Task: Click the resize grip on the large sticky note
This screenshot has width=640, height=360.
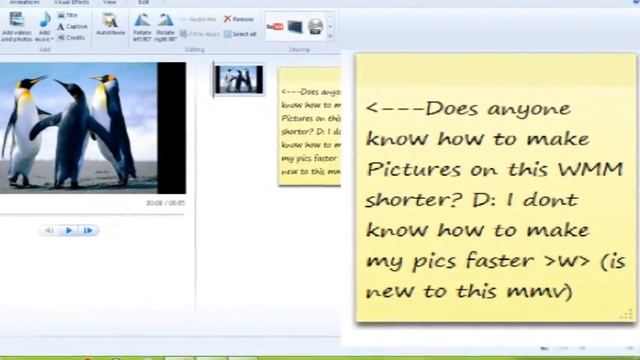Action: click(x=627, y=314)
